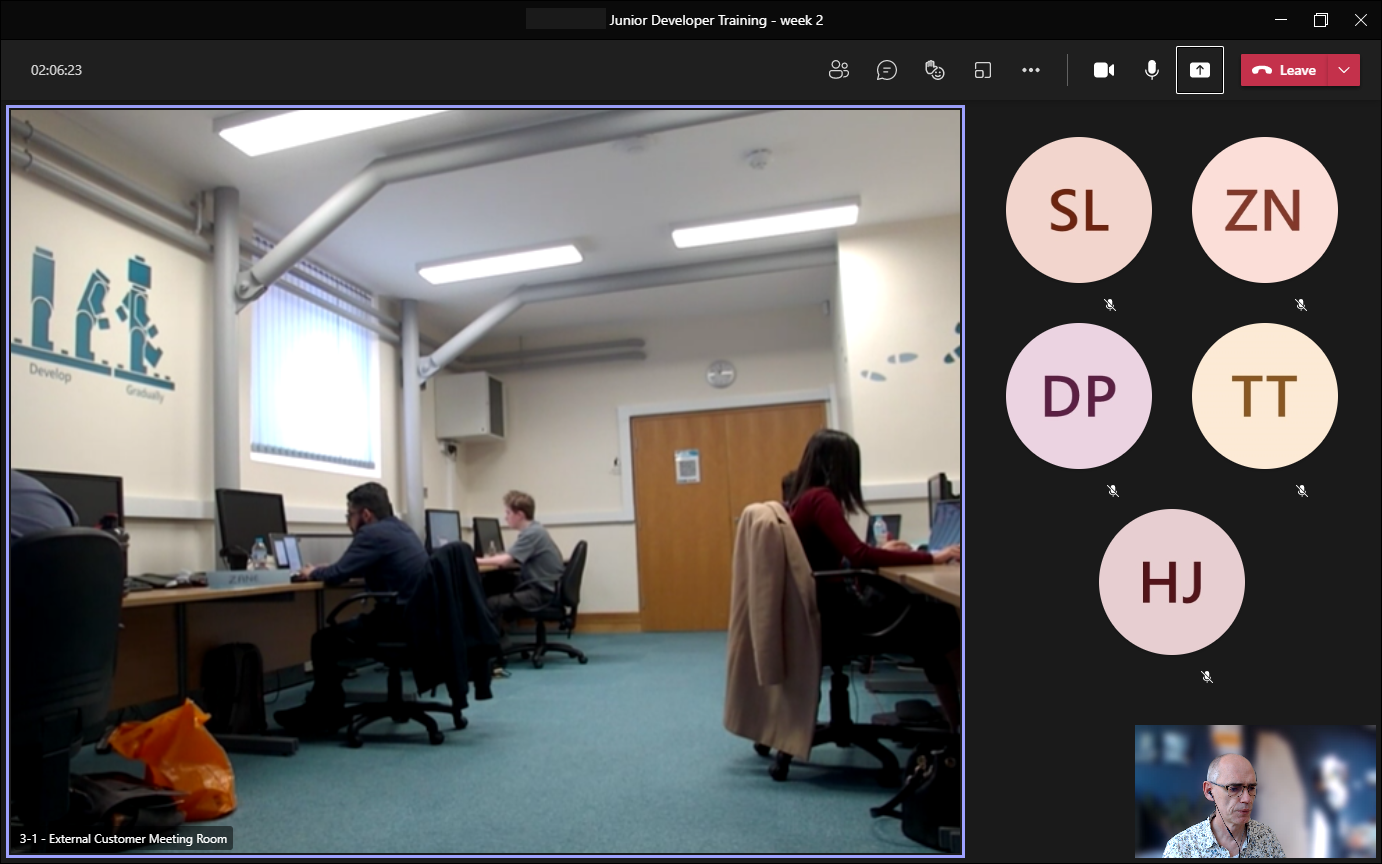The width and height of the screenshot is (1382, 864).
Task: Toggle the microphone mute
Action: pos(1152,70)
